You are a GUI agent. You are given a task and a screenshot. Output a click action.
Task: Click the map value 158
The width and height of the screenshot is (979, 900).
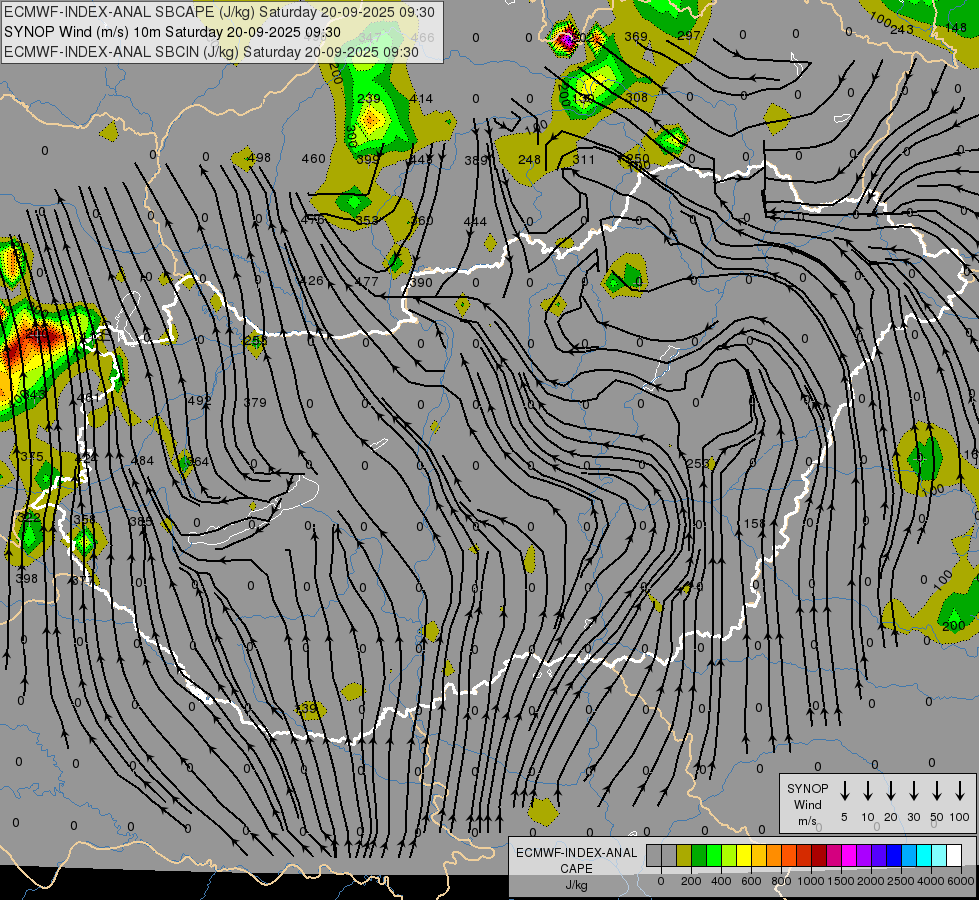[754, 523]
